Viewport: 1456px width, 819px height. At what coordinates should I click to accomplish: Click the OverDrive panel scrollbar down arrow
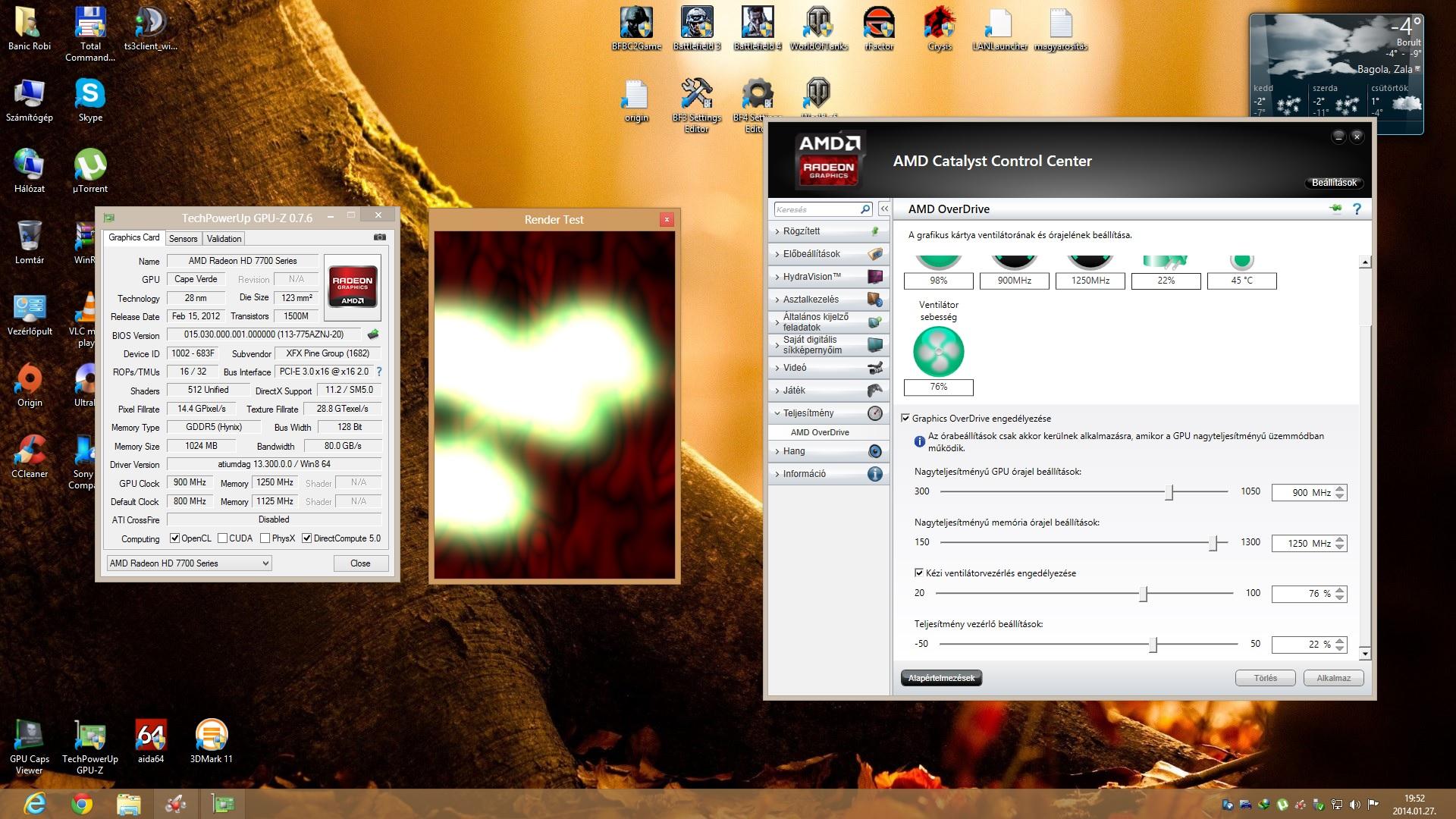coord(1365,653)
